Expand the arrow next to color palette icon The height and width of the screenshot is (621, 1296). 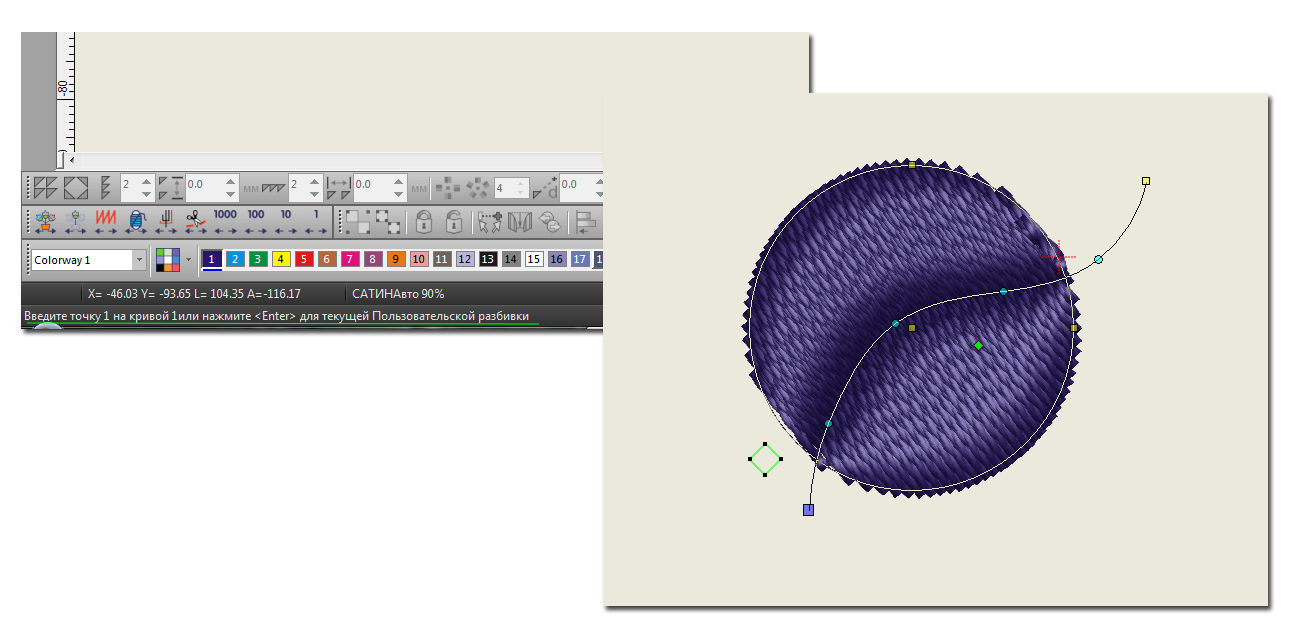(x=188, y=260)
